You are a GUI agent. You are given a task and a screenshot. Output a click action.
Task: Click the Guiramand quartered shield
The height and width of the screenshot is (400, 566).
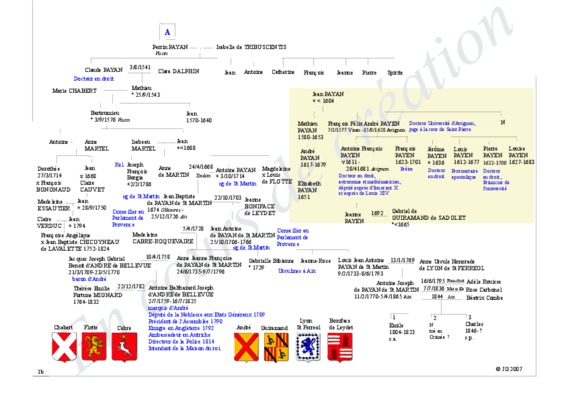pyautogui.click(x=276, y=347)
